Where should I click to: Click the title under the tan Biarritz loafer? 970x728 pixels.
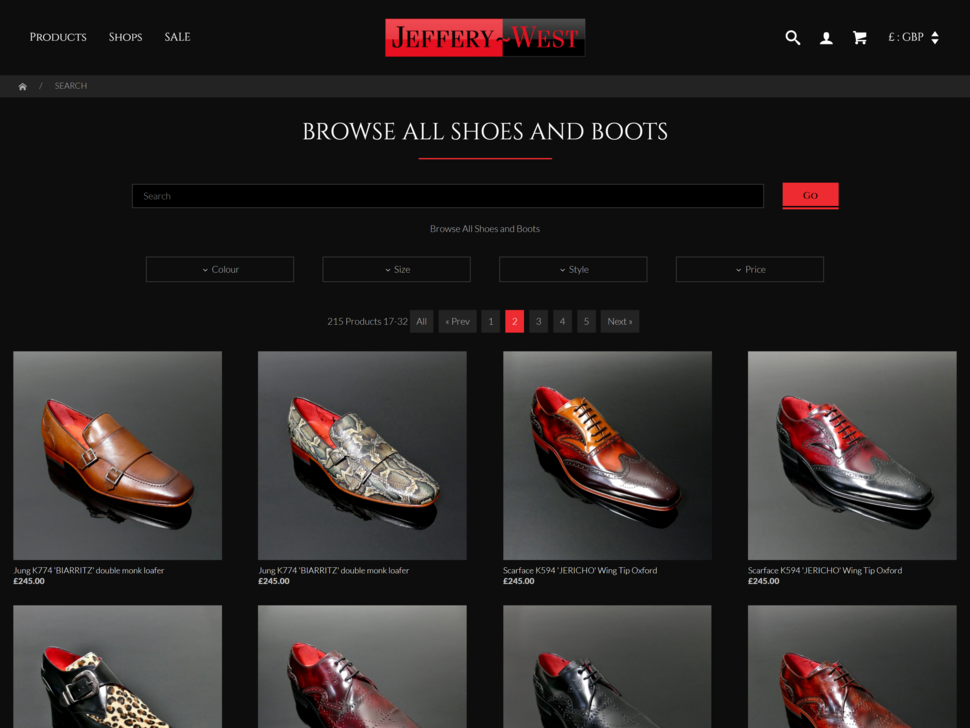point(89,570)
